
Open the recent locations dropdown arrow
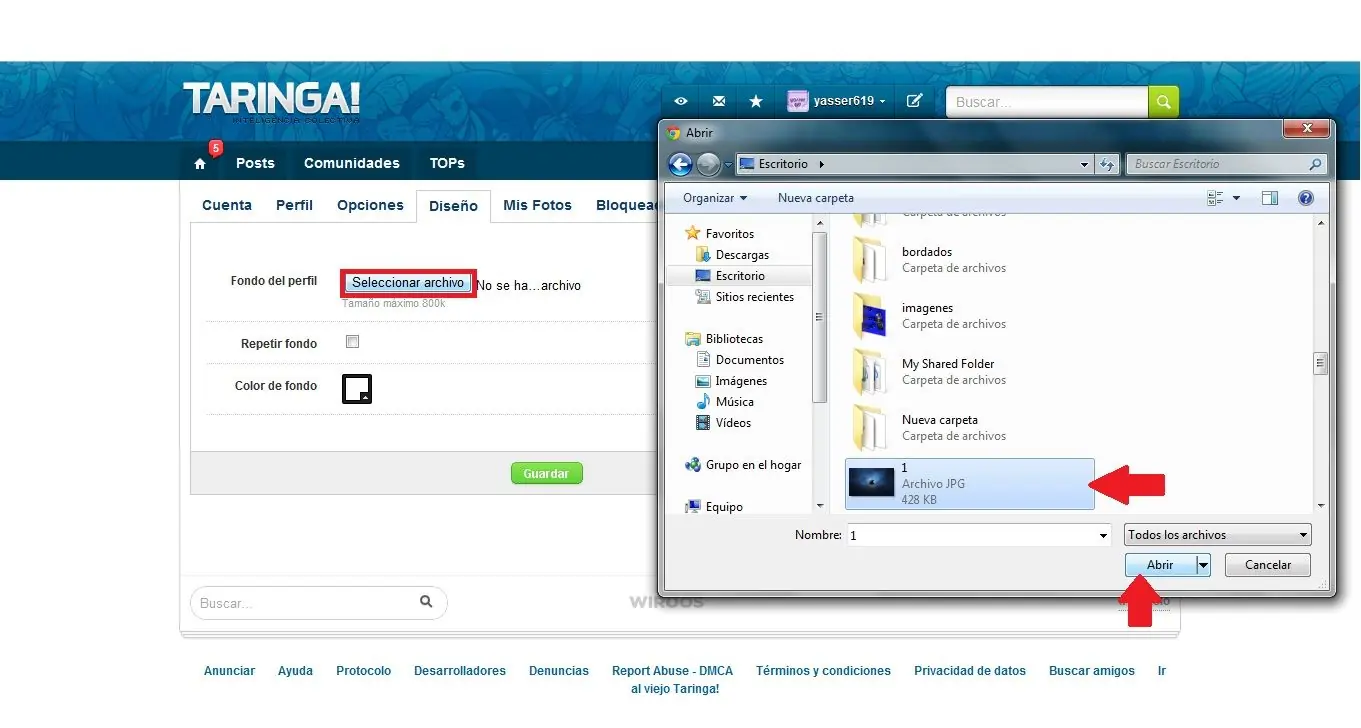pyautogui.click(x=729, y=165)
